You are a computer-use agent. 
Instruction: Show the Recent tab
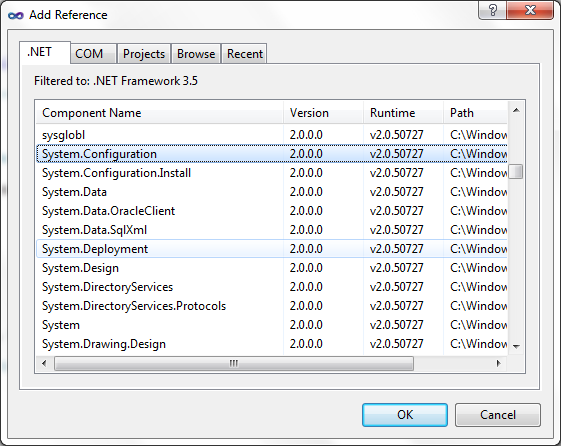click(245, 54)
